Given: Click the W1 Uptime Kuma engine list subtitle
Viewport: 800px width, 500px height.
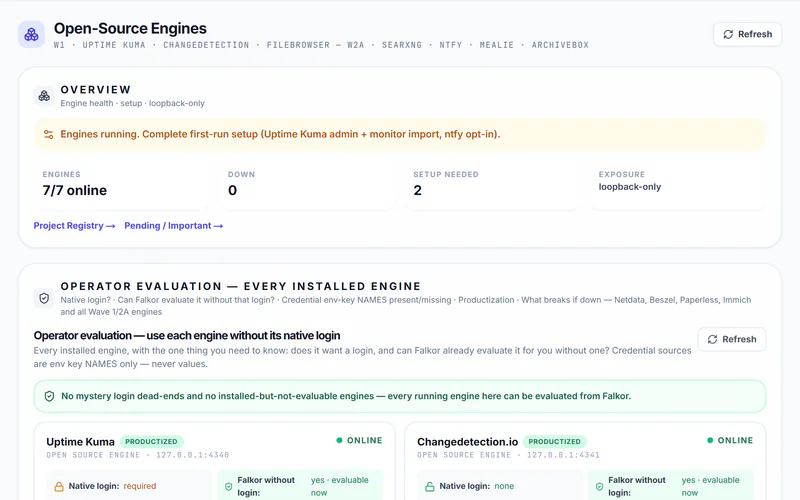Looking at the screenshot, I should 321,45.
